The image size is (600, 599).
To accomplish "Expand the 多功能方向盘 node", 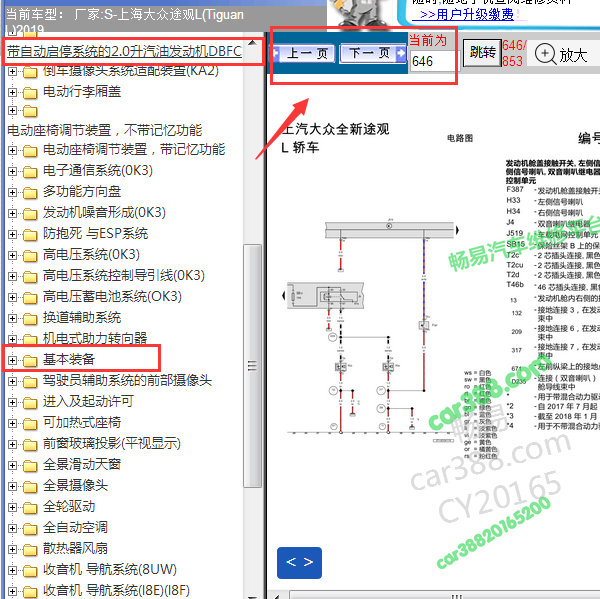I will click(x=12, y=192).
